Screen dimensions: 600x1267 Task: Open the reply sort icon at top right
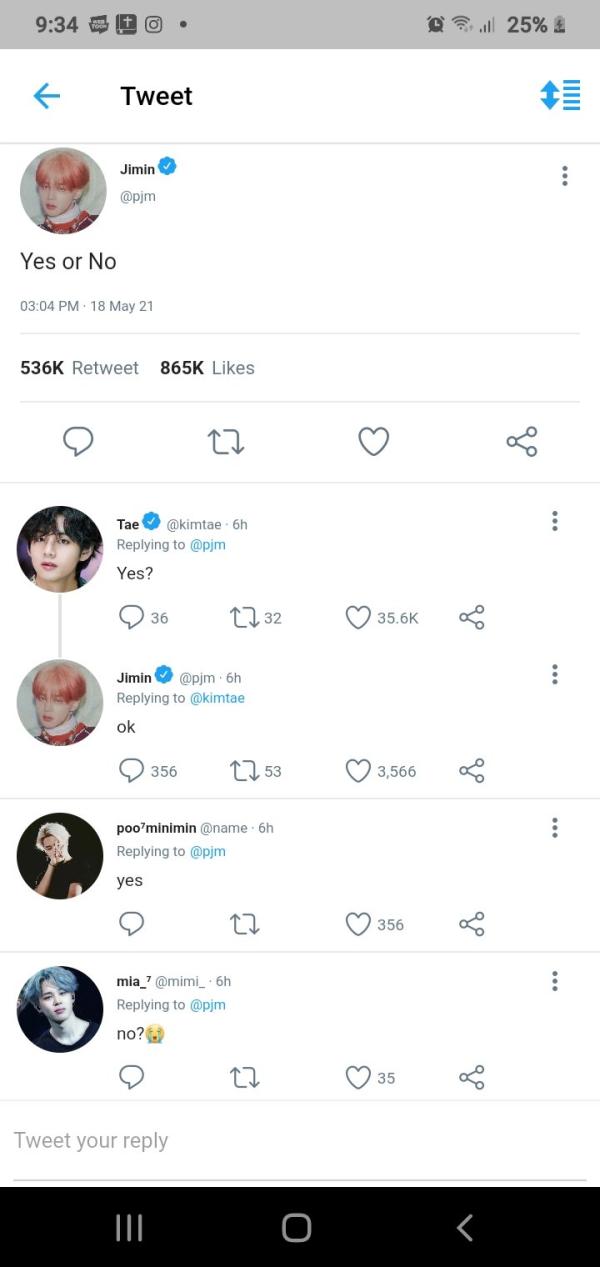560,95
